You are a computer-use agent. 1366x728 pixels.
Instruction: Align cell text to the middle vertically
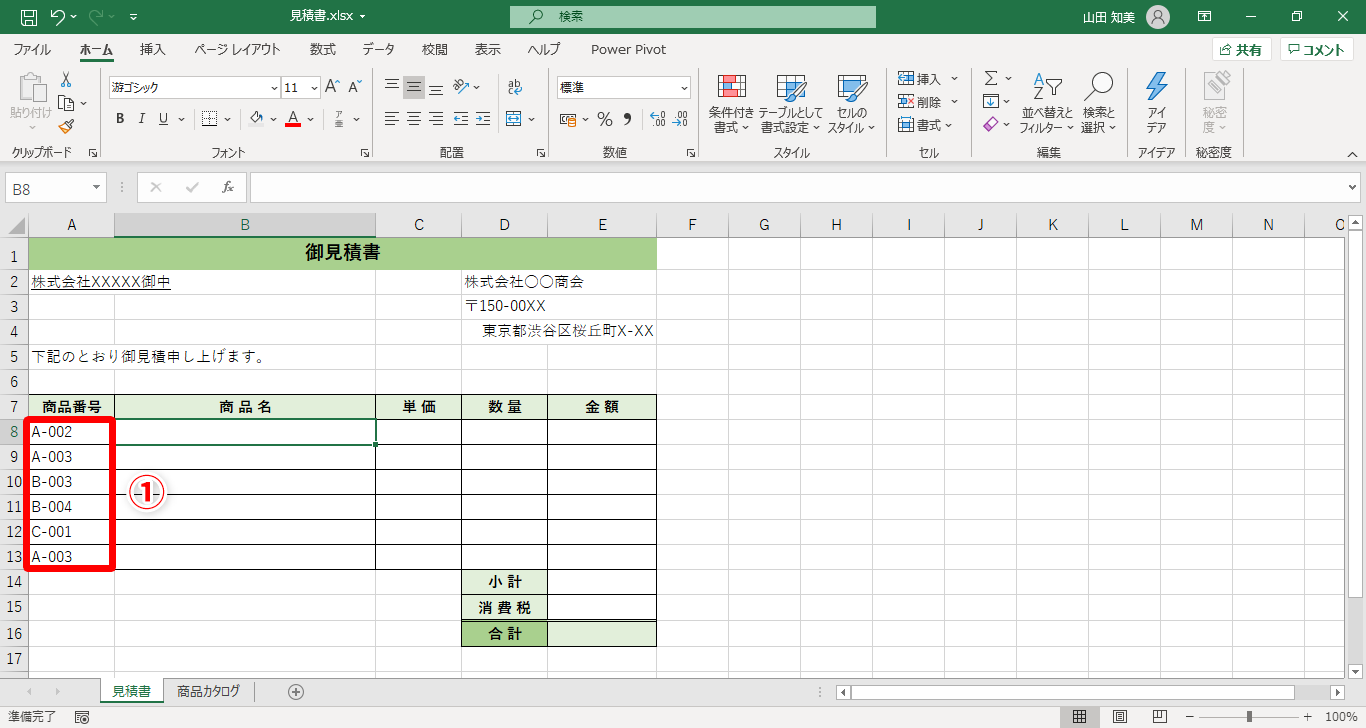(414, 87)
